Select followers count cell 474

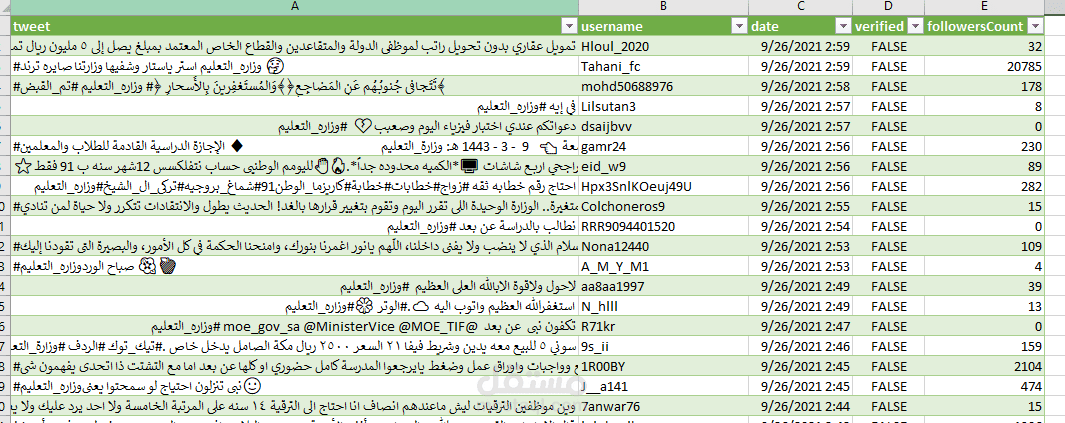(x=984, y=387)
